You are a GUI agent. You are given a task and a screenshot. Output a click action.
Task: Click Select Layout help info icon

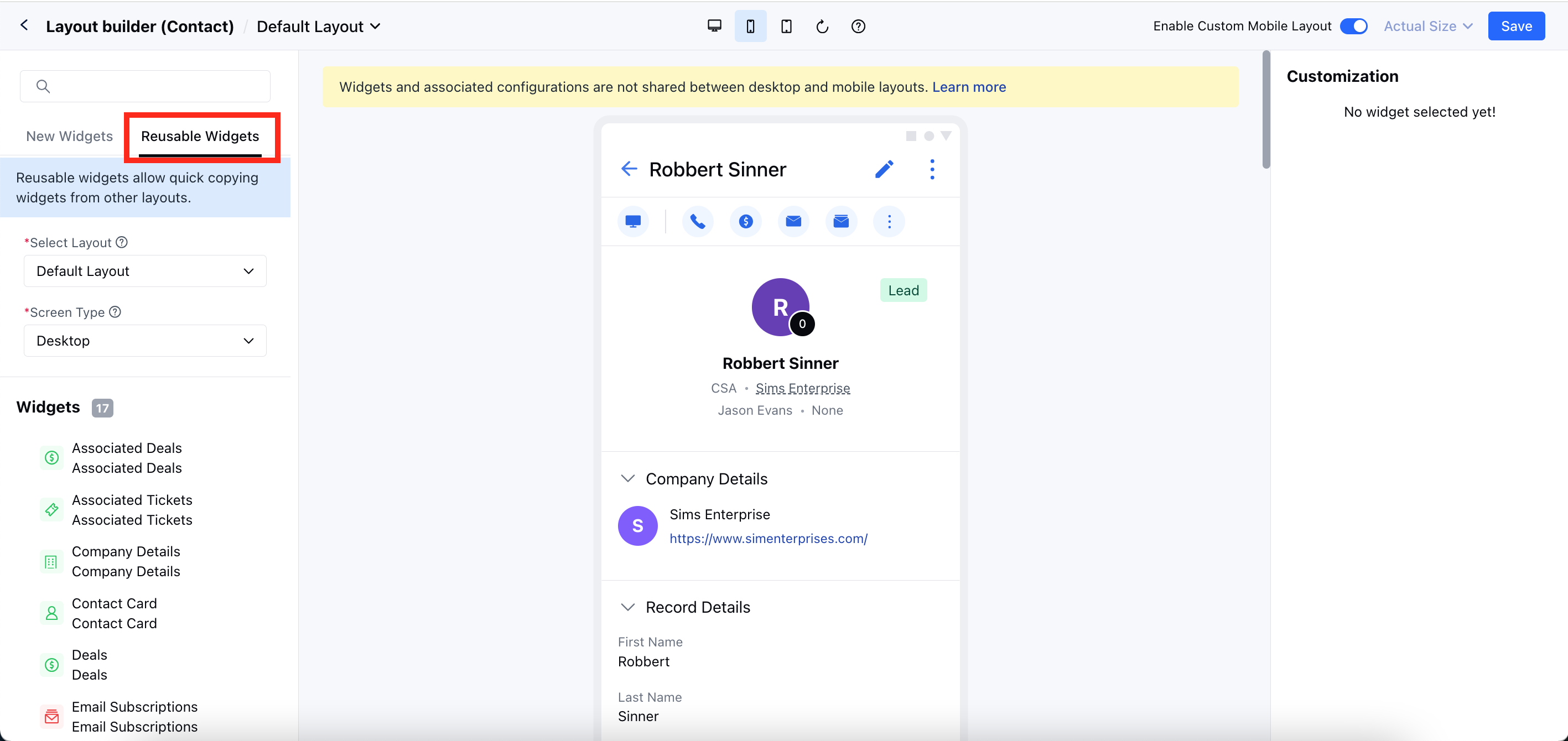point(122,242)
